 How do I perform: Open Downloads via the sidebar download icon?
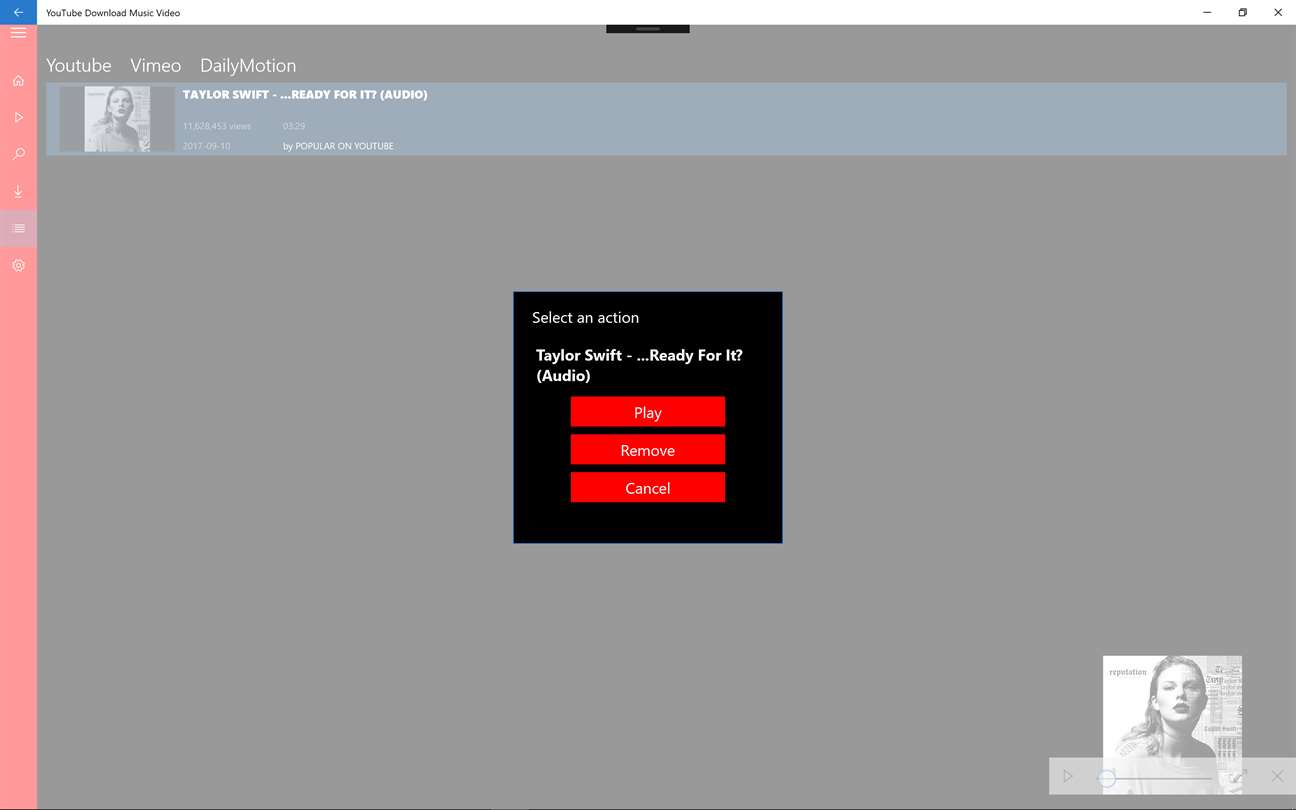click(18, 191)
